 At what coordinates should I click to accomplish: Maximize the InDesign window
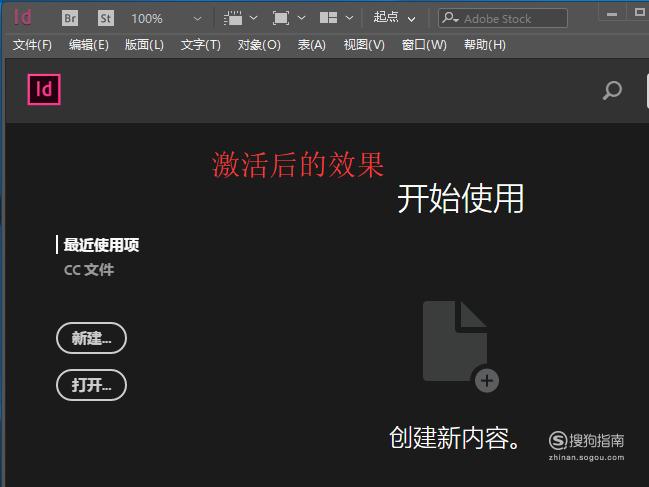639,12
